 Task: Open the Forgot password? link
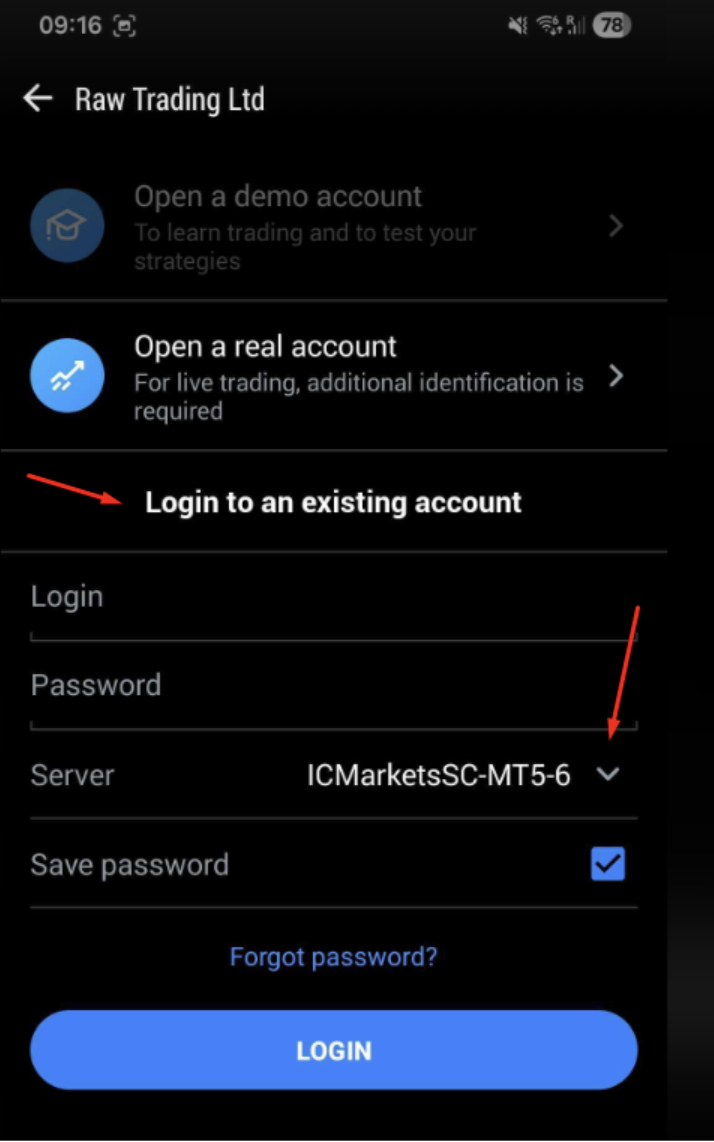334,956
